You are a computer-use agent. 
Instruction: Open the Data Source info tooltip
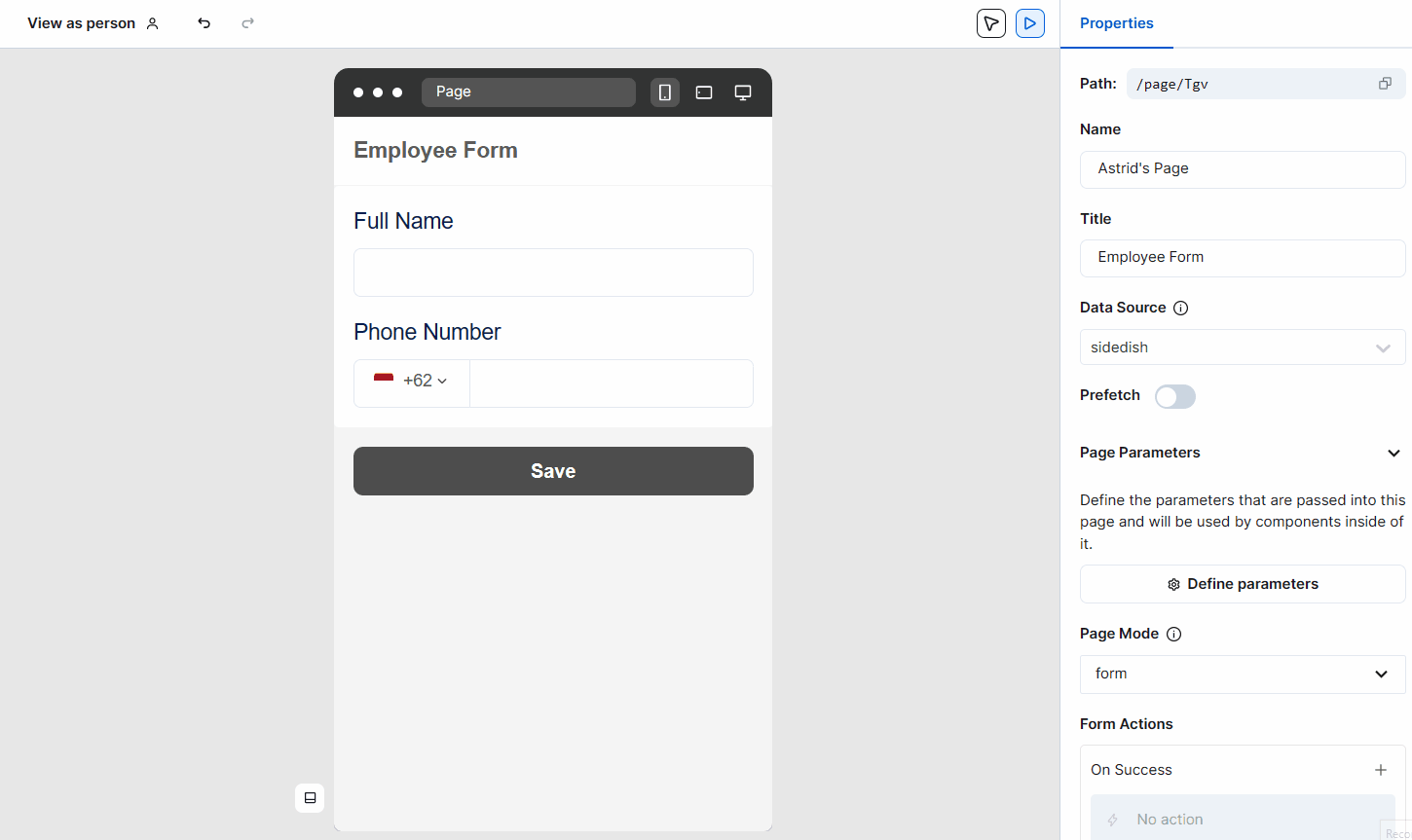coord(1181,309)
